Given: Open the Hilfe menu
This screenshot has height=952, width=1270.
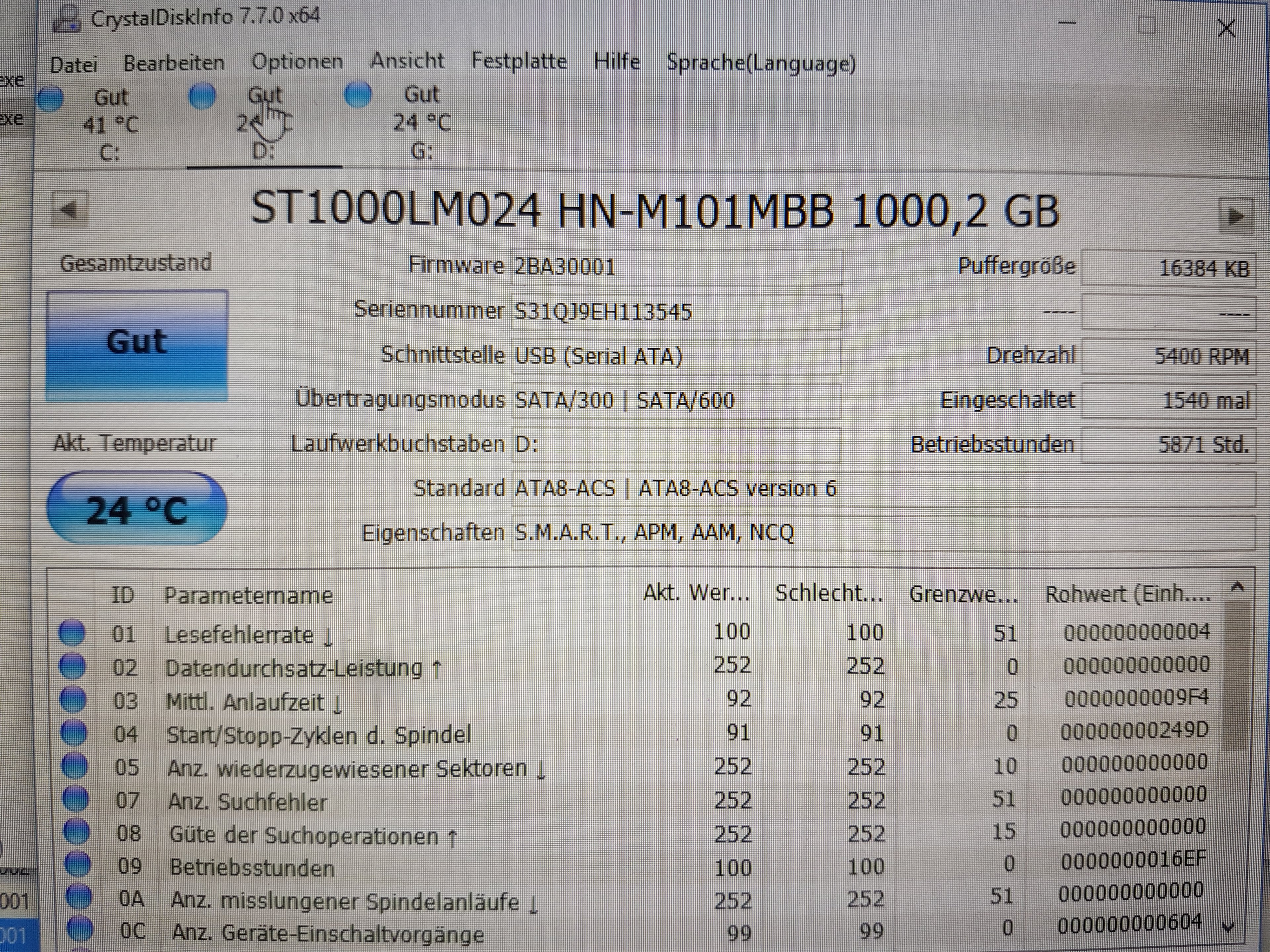Looking at the screenshot, I should [616, 61].
